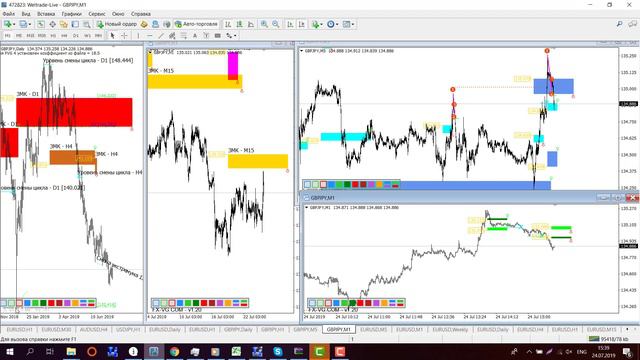Open Google Chrome from the taskbar

point(174,351)
